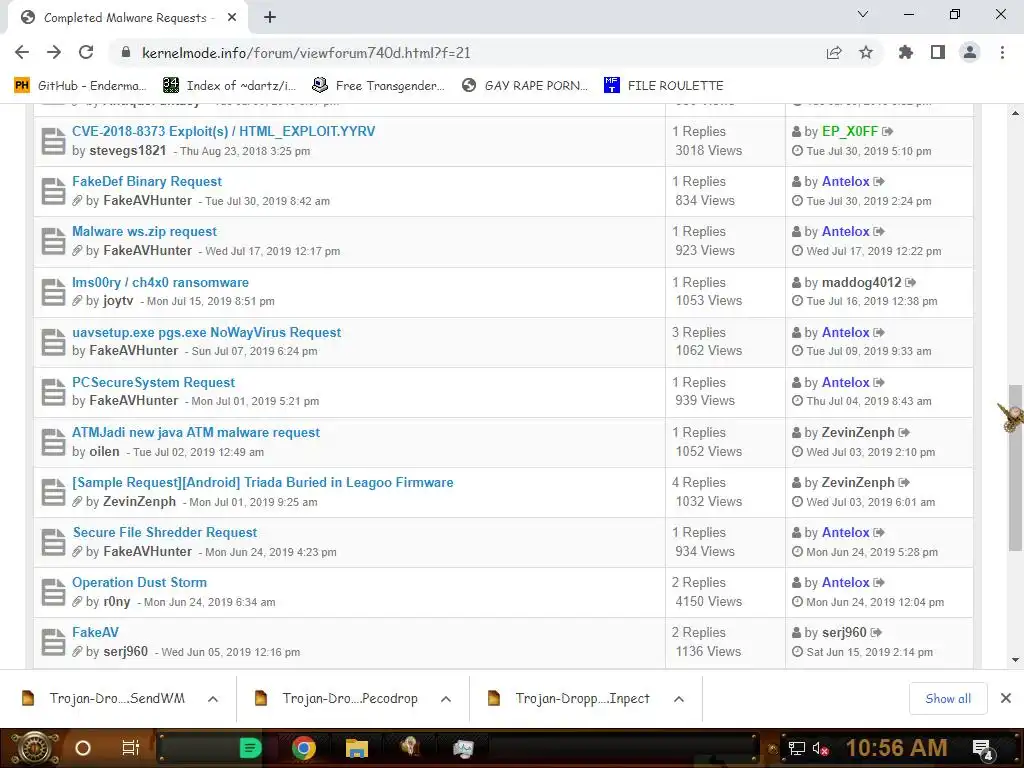
Task: Expand options for Trojan-Dro...SendWM download
Action: [213, 699]
